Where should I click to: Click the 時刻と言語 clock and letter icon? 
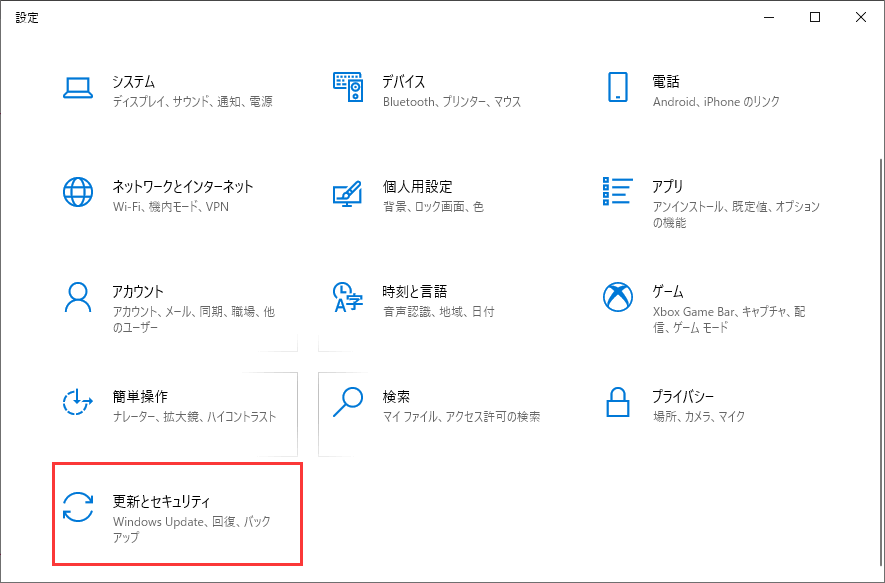(x=347, y=297)
